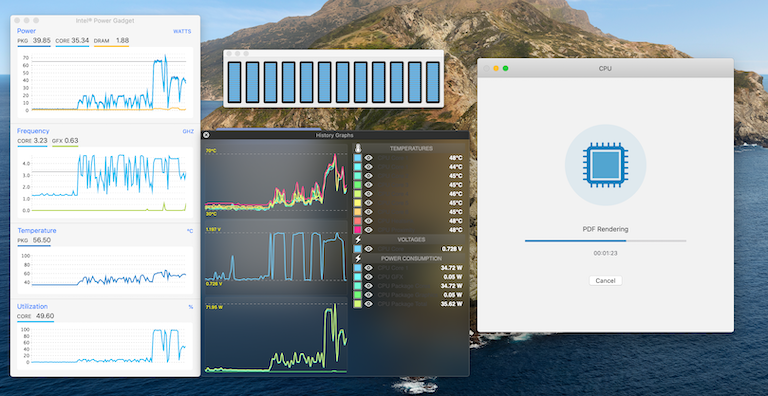
Task: Toggle the eye icon for CPU Package Graphics power
Action: 368,295
